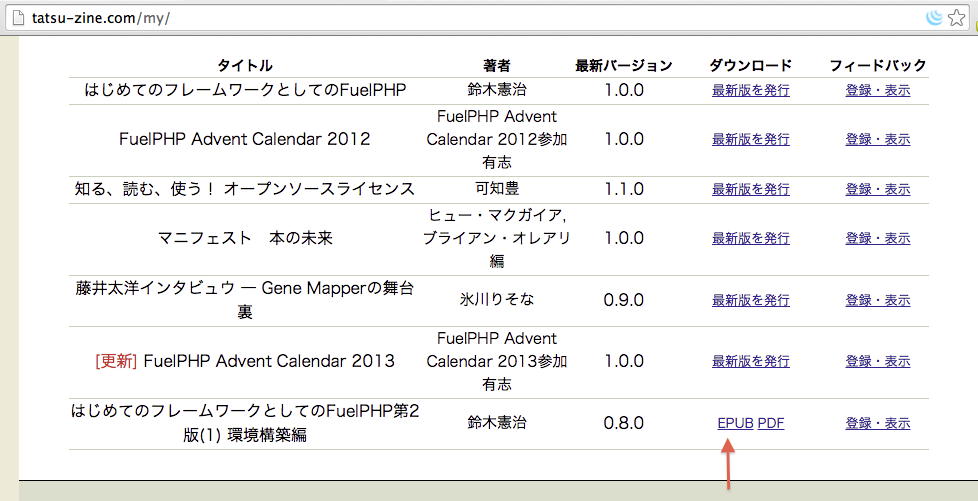Issue latest version for はじめてのフレームワークとしてのFuelPHP 1.0.0
This screenshot has width=978, height=501.
click(x=751, y=90)
